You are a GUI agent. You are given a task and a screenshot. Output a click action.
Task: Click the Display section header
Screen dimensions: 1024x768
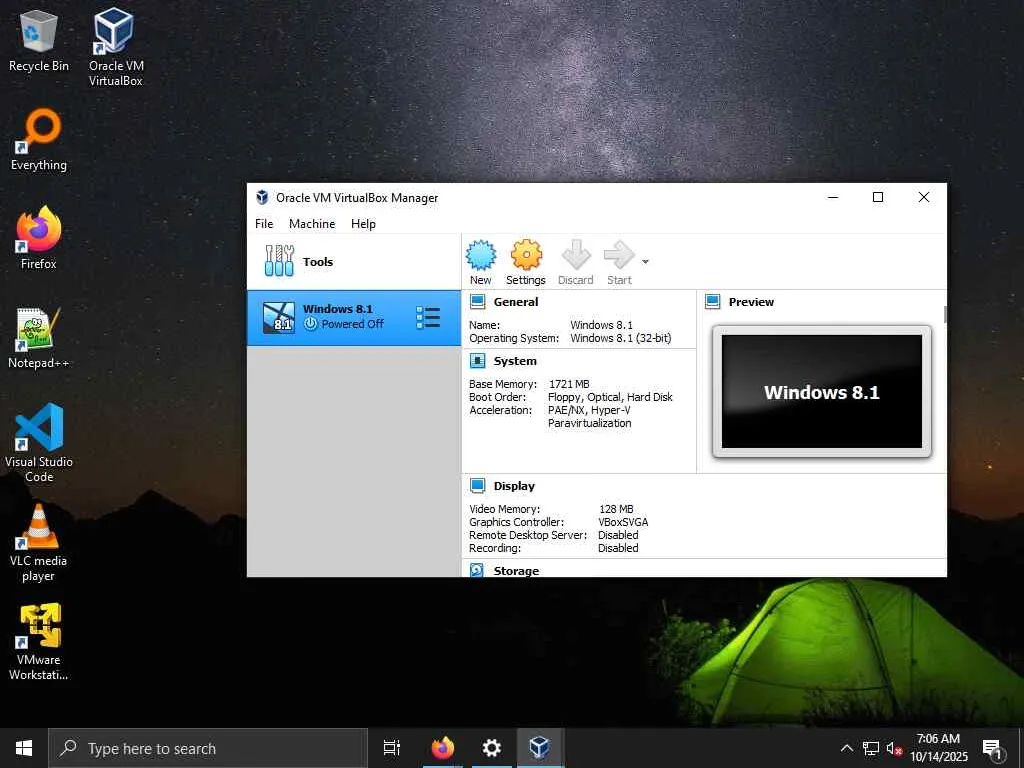point(514,486)
